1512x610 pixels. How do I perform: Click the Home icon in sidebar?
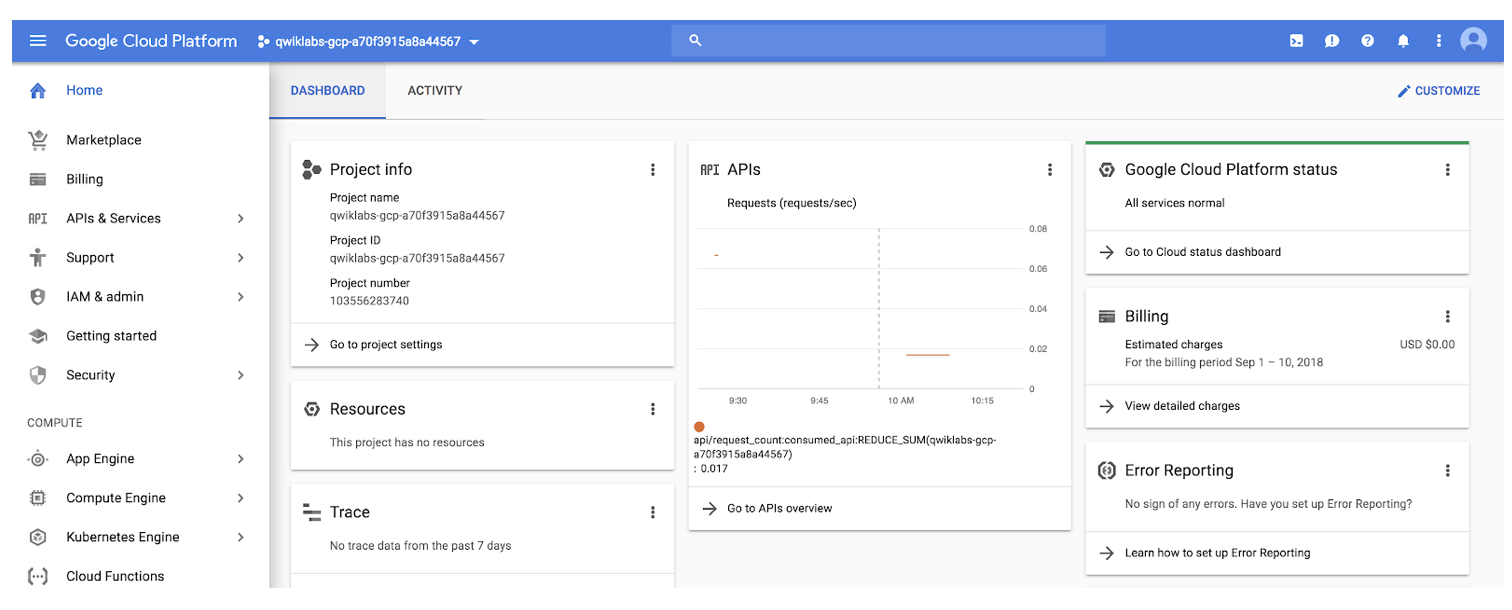(x=38, y=91)
